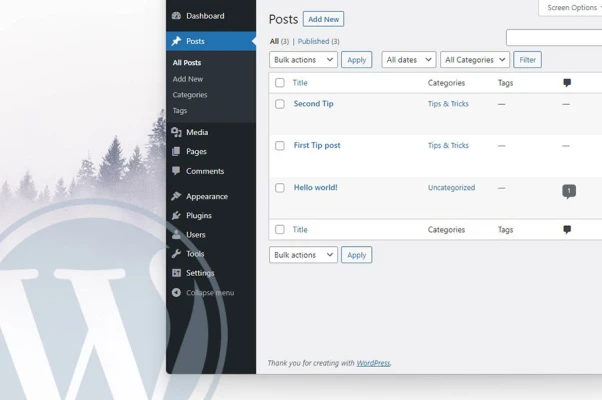This screenshot has height=400, width=602.
Task: Open the bottom Bulk actions dropdown
Action: pyautogui.click(x=303, y=255)
